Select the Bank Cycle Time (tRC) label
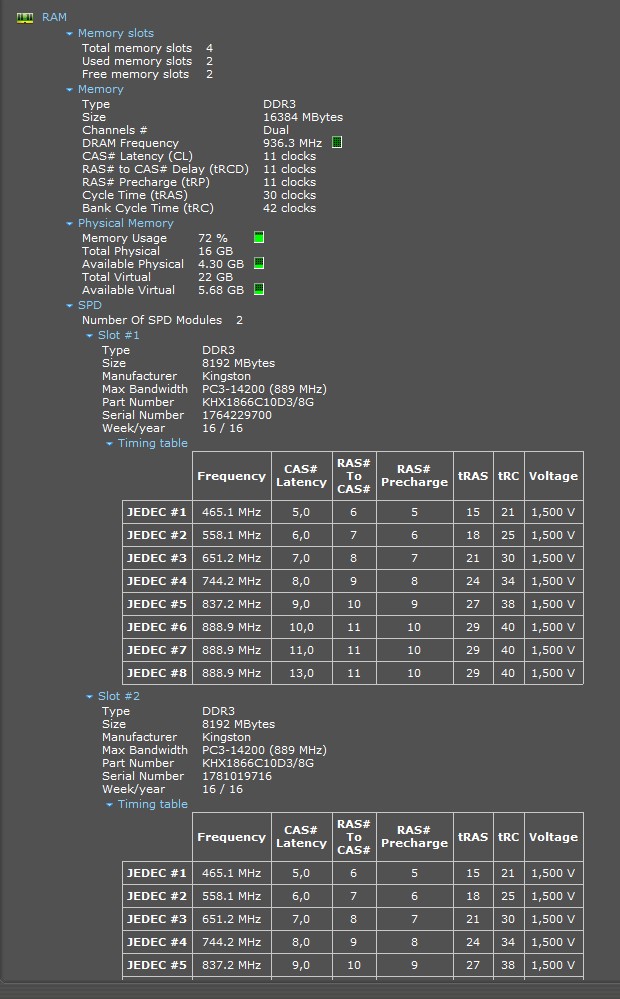The height and width of the screenshot is (999, 620). coord(148,208)
